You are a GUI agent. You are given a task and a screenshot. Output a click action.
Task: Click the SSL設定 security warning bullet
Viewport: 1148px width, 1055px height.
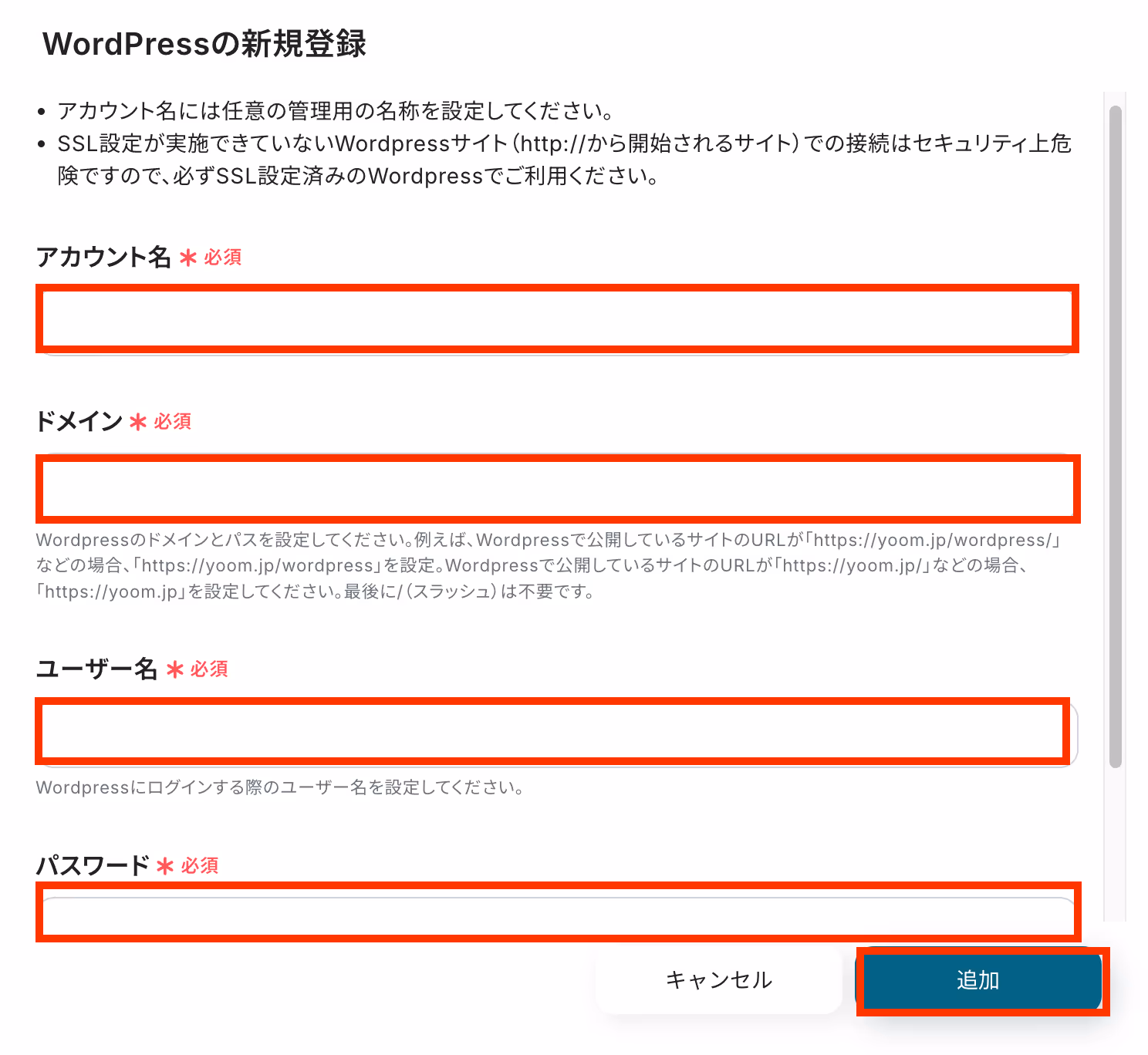[x=564, y=160]
